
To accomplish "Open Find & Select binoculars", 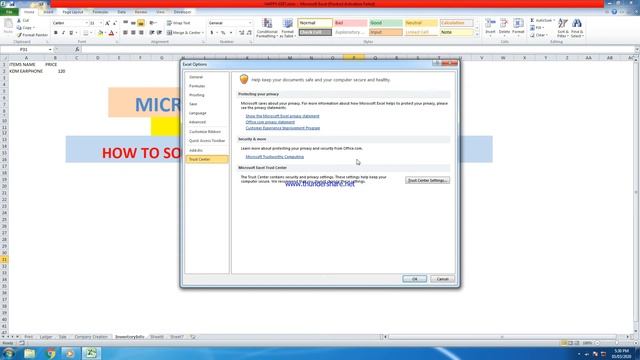I will 577,28.
